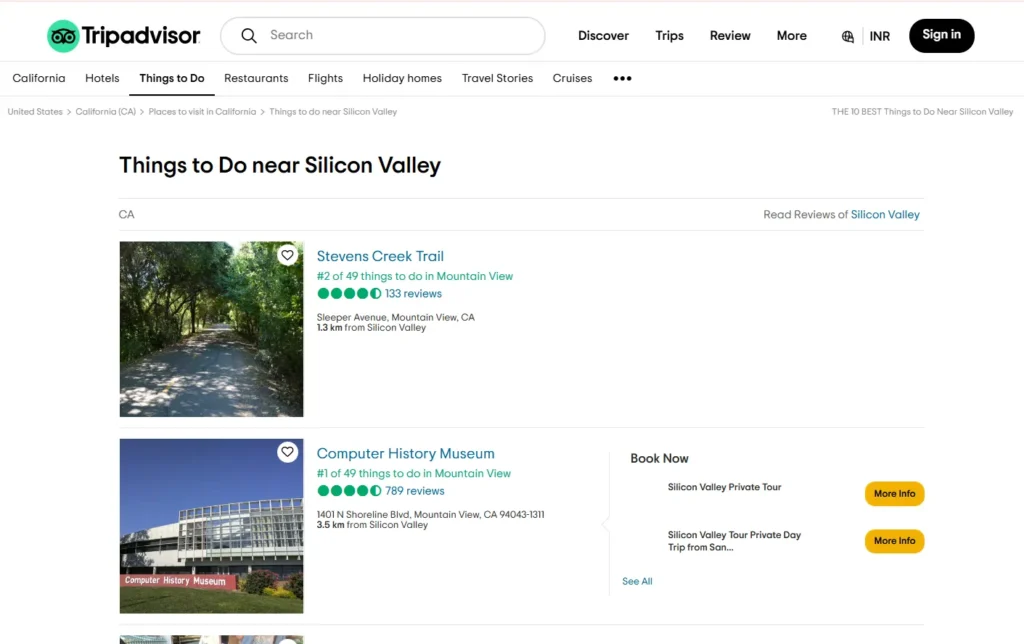Click the Stevens Creek Trail rating bubbles

(x=349, y=293)
